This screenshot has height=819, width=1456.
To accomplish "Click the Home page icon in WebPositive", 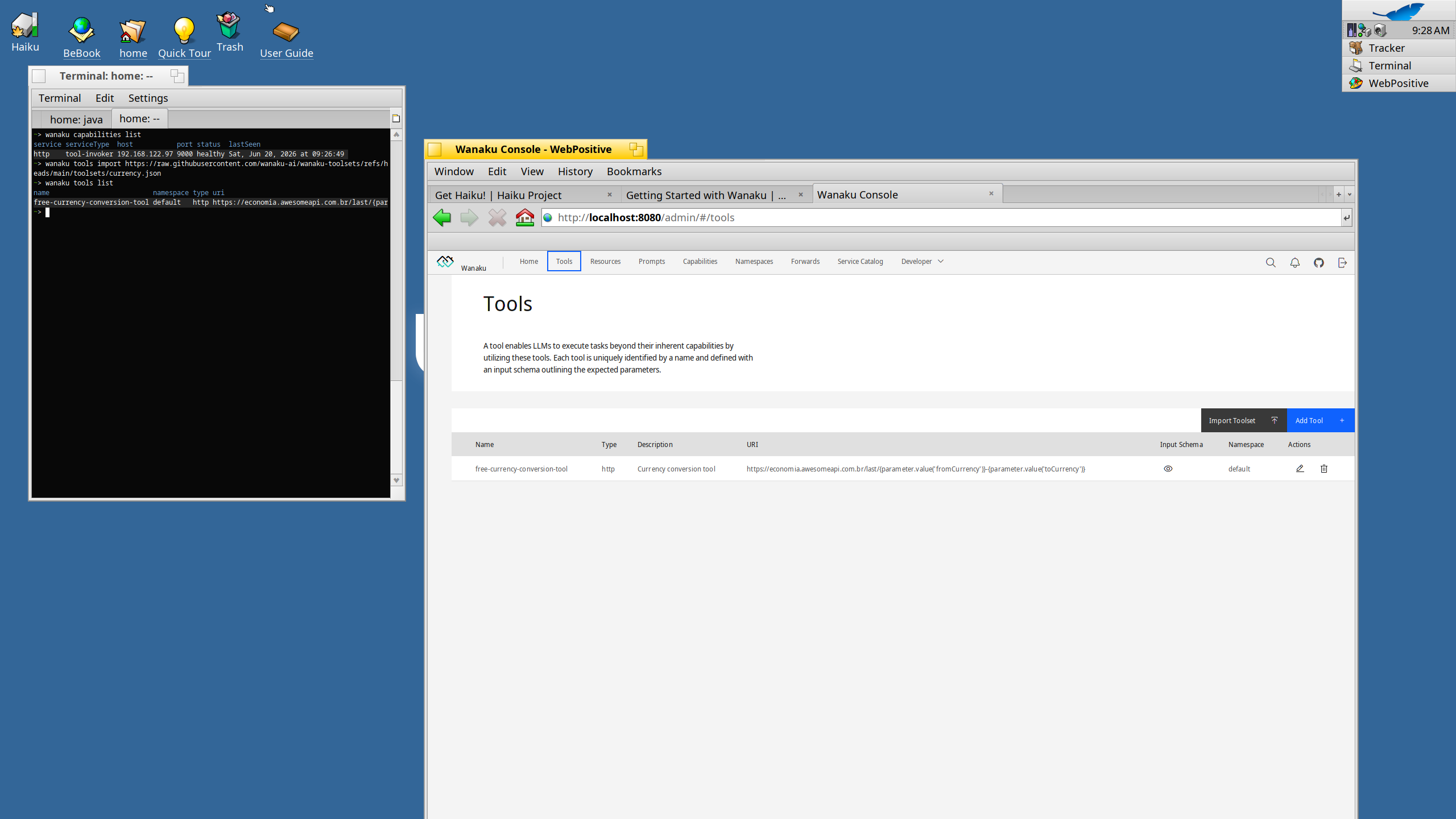I will pyautogui.click(x=525, y=218).
